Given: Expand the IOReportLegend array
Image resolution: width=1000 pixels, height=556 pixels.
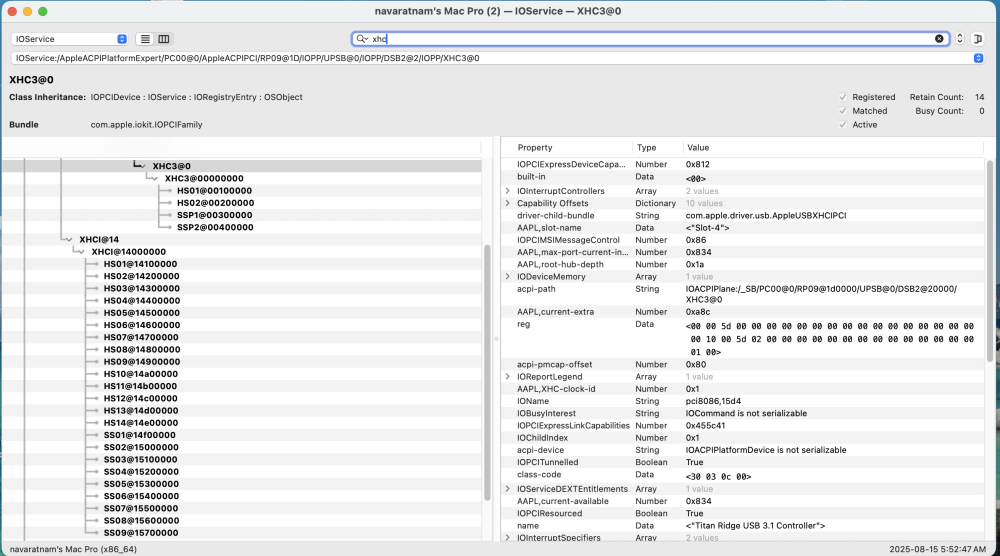Looking at the screenshot, I should (x=508, y=377).
